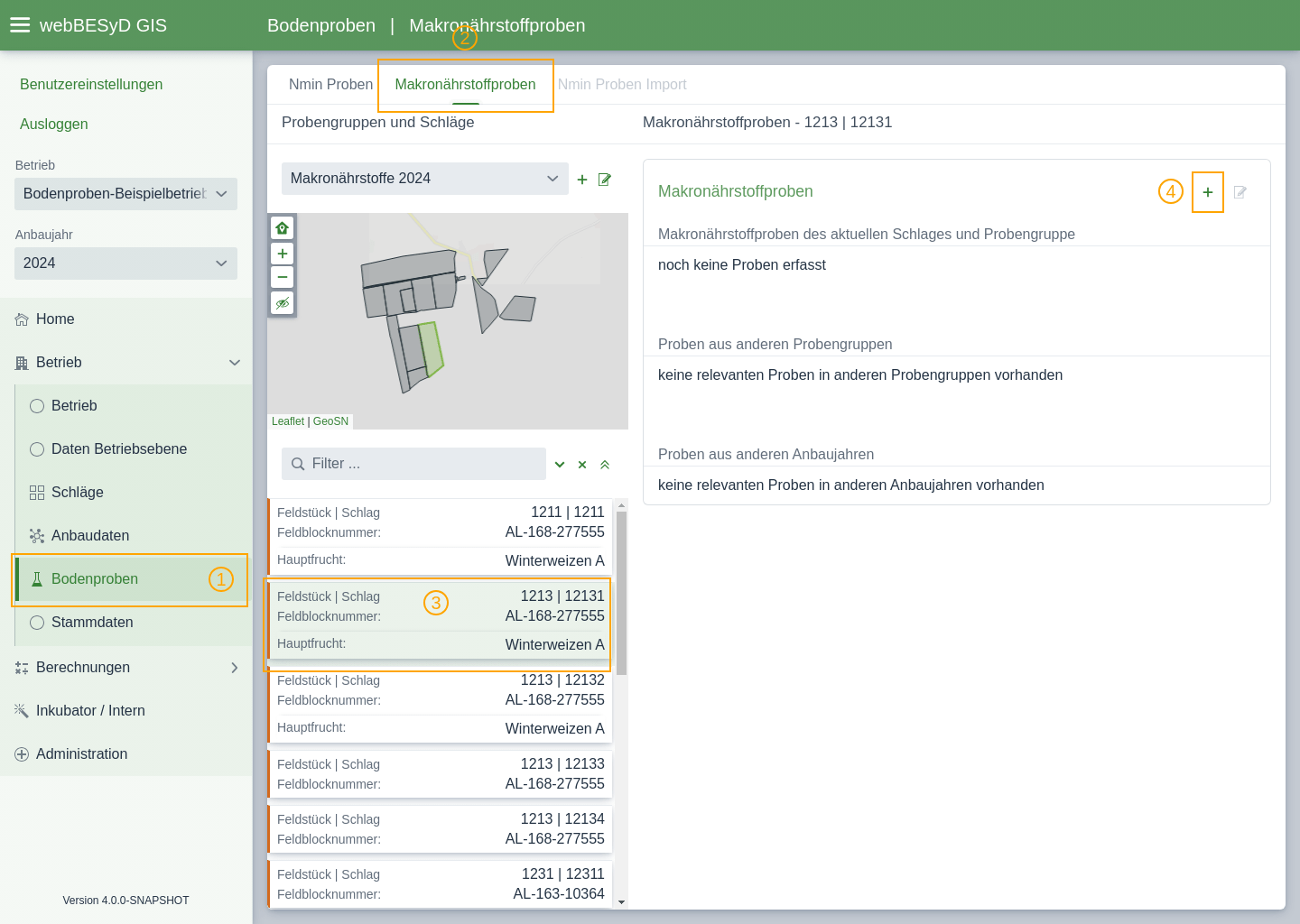1300x924 pixels.
Task: Zoom in on the map
Action: pos(283,254)
